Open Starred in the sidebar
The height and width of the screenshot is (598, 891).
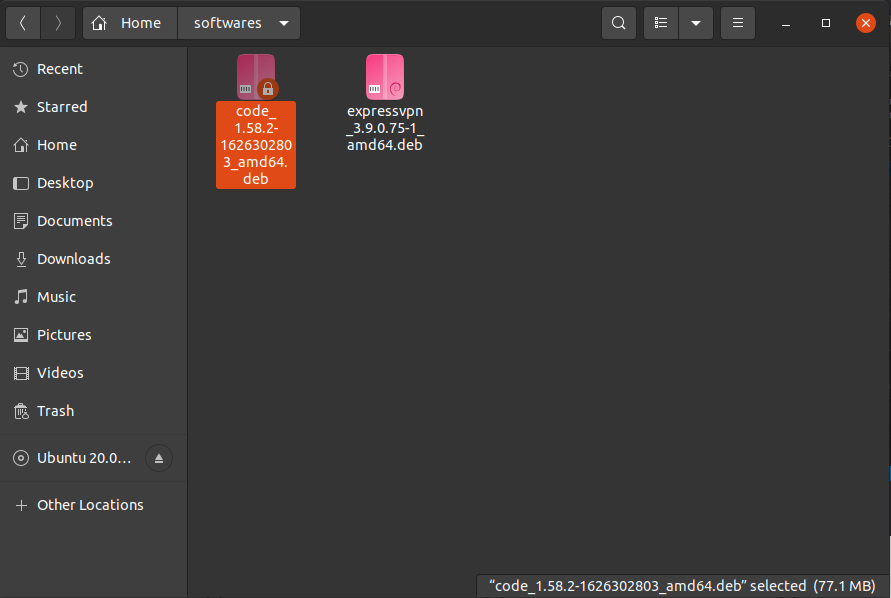94,107
